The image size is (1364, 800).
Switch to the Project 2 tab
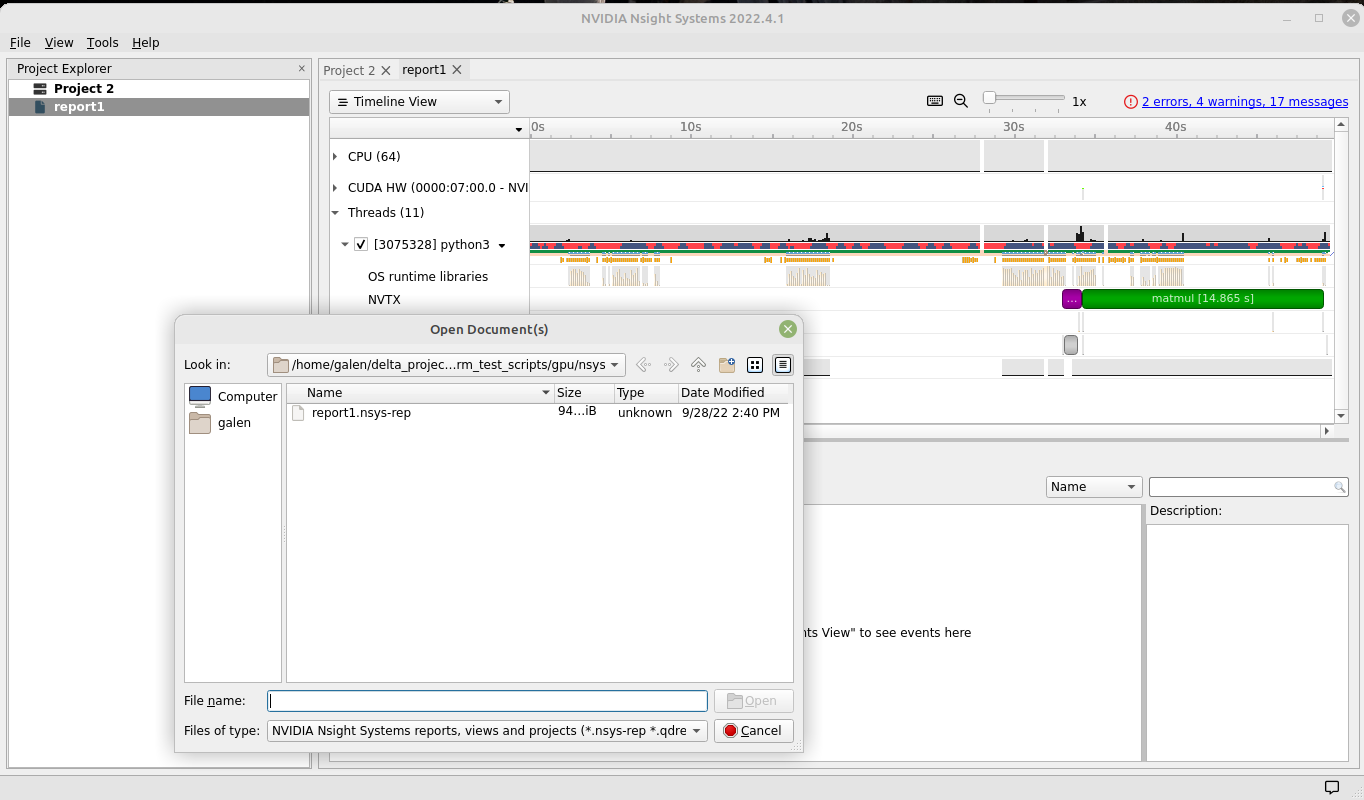click(349, 70)
